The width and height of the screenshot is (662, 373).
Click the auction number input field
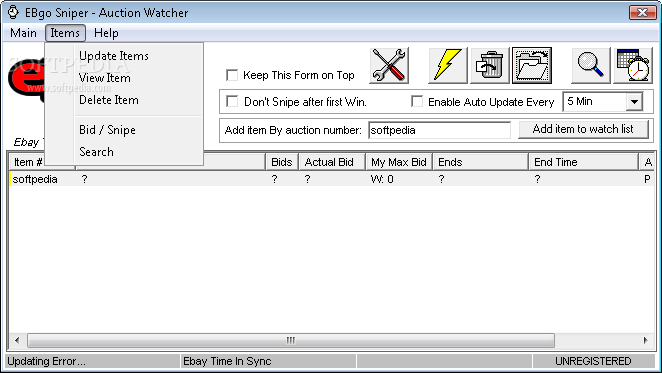pyautogui.click(x=439, y=130)
